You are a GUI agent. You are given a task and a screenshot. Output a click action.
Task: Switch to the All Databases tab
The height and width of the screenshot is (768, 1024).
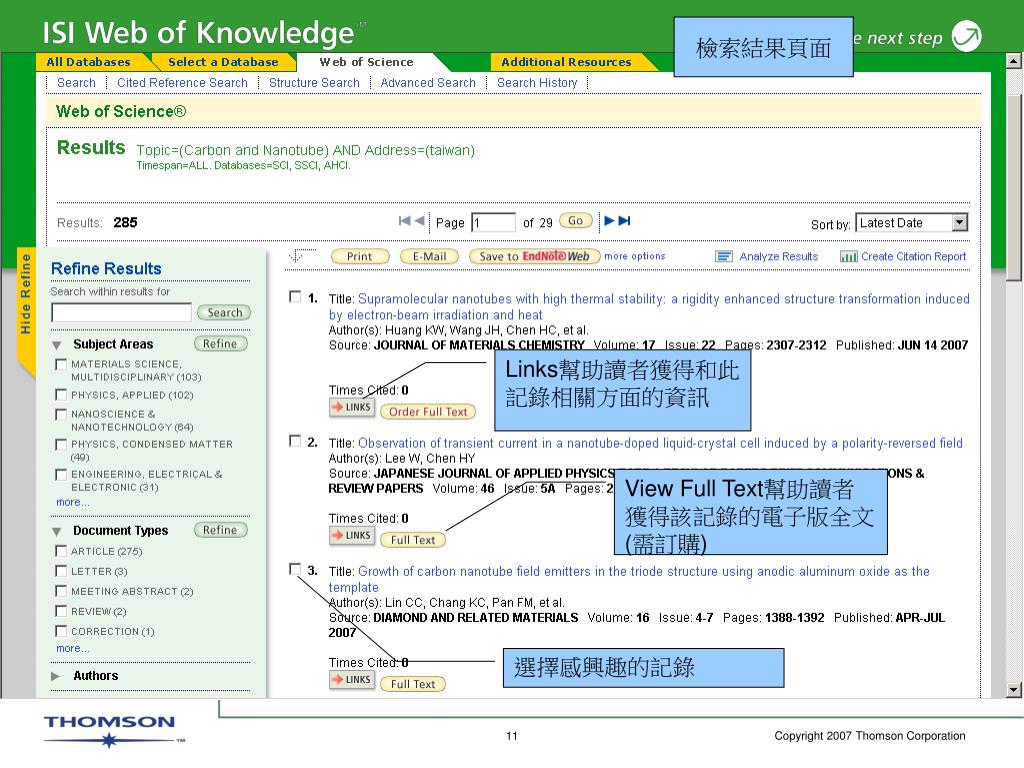[x=88, y=62]
